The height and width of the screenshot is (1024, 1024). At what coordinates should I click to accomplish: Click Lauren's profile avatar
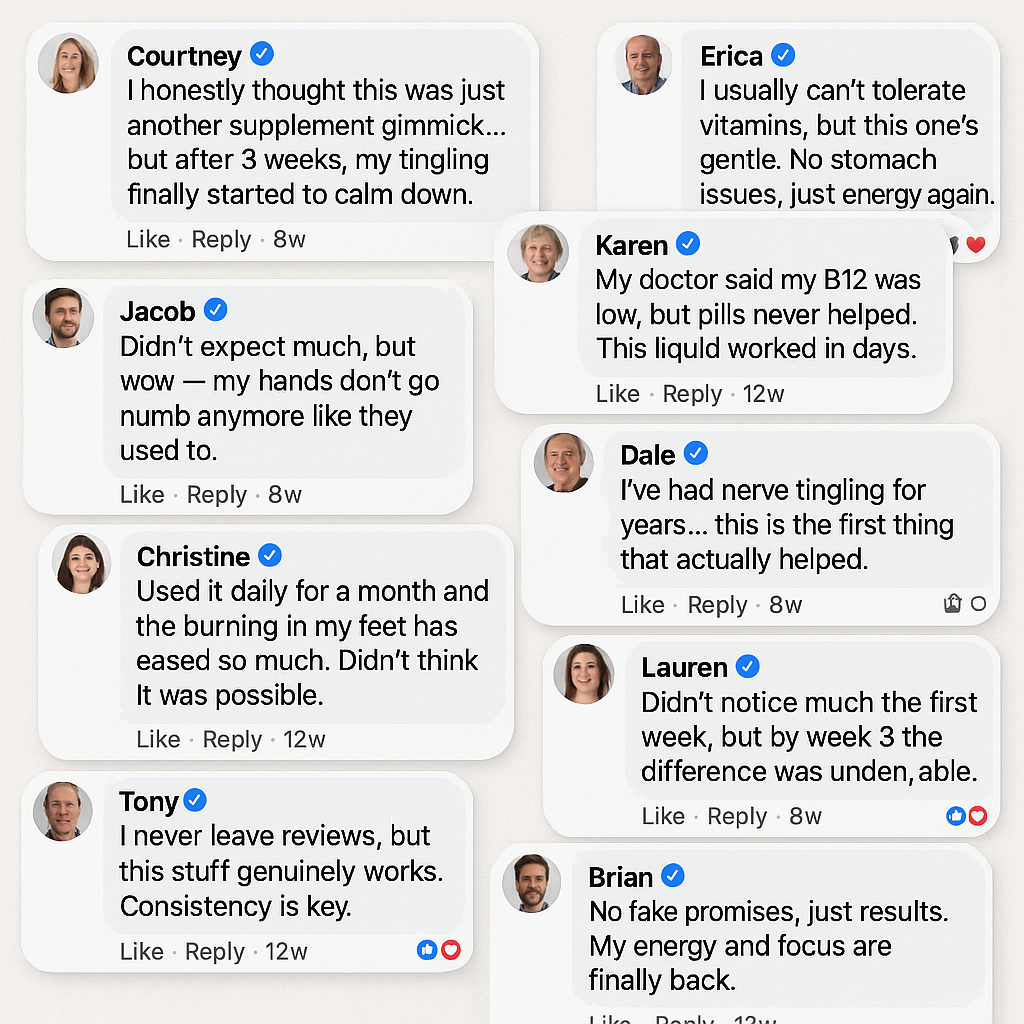point(584,673)
